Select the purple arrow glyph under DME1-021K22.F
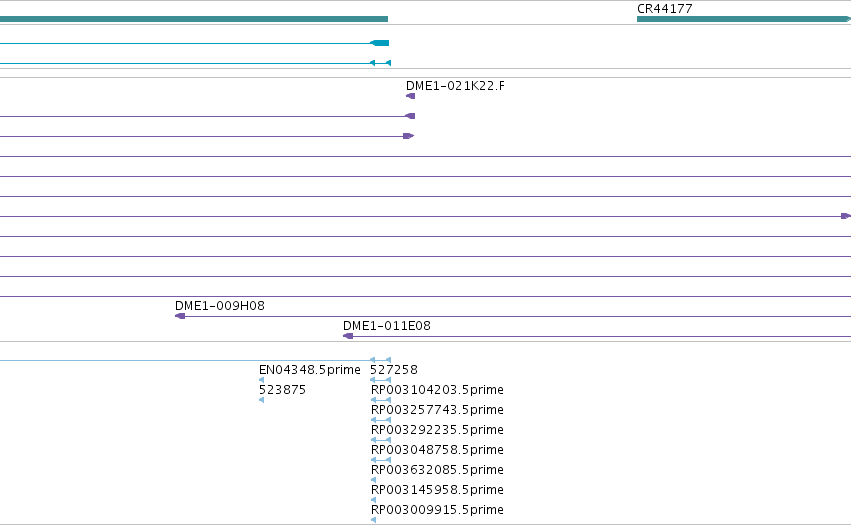This screenshot has width=851, height=525. pyautogui.click(x=410, y=96)
